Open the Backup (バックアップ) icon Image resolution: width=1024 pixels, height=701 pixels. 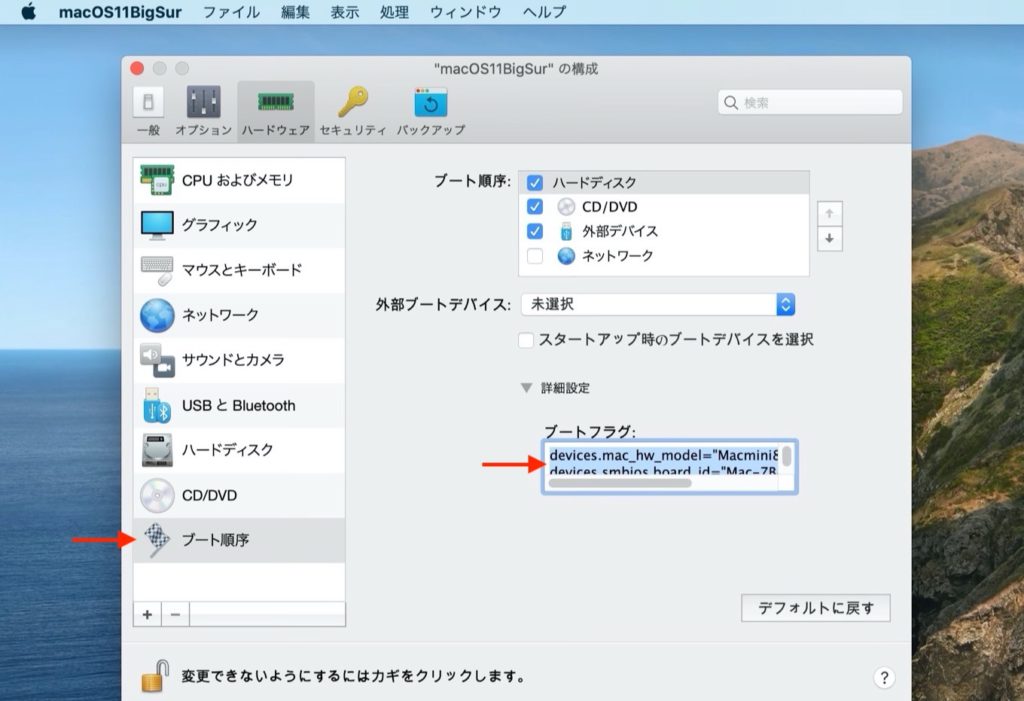click(x=431, y=103)
